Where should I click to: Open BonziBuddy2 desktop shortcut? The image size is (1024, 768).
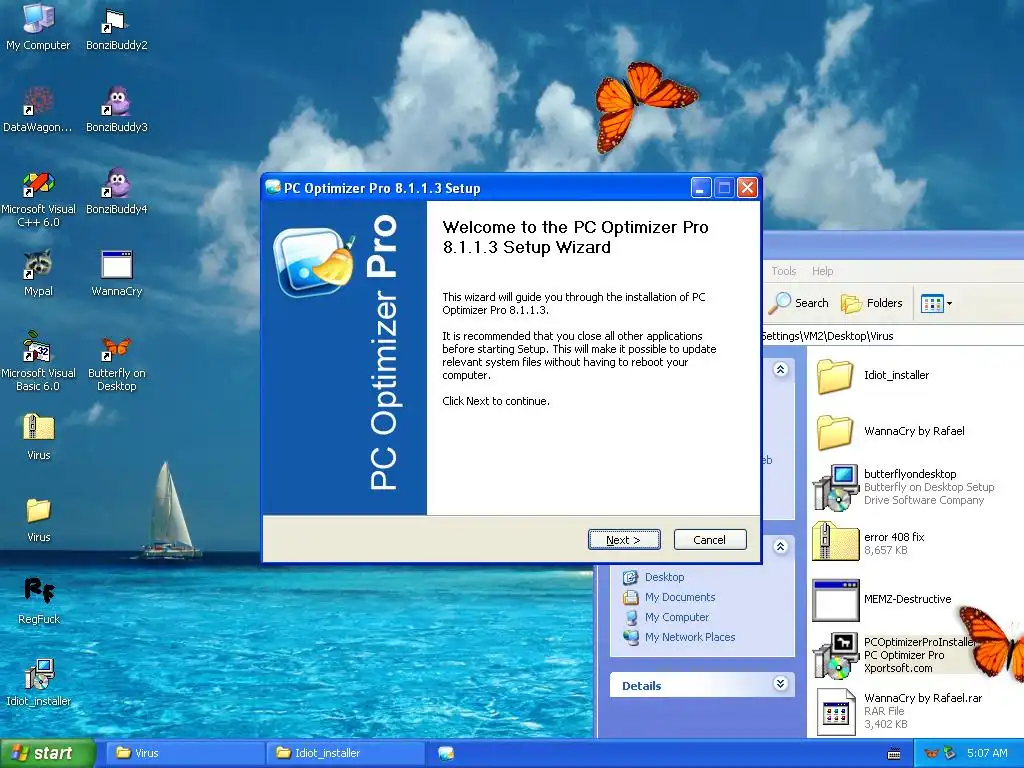[116, 27]
